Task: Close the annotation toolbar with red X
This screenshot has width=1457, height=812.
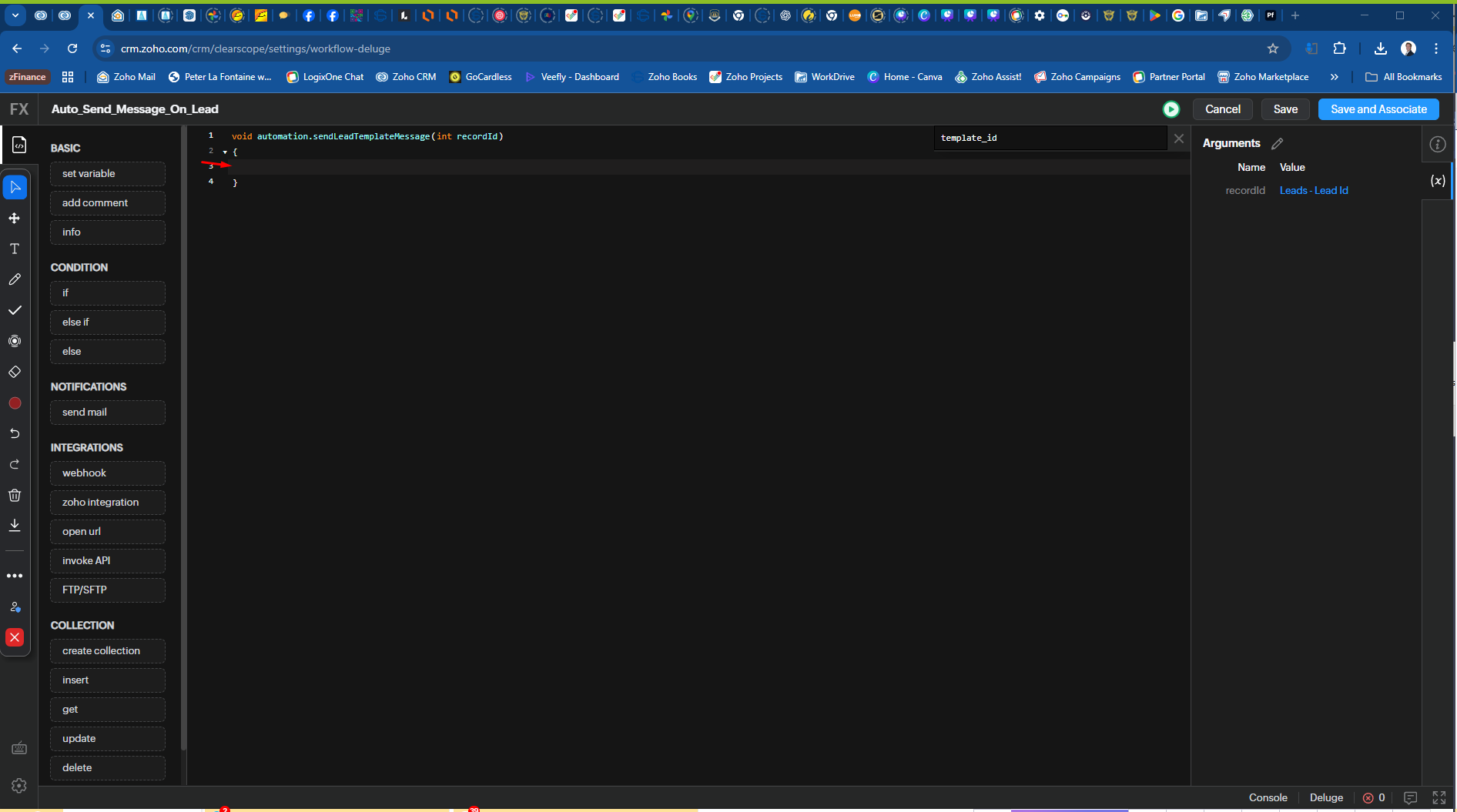Action: pyautogui.click(x=15, y=637)
